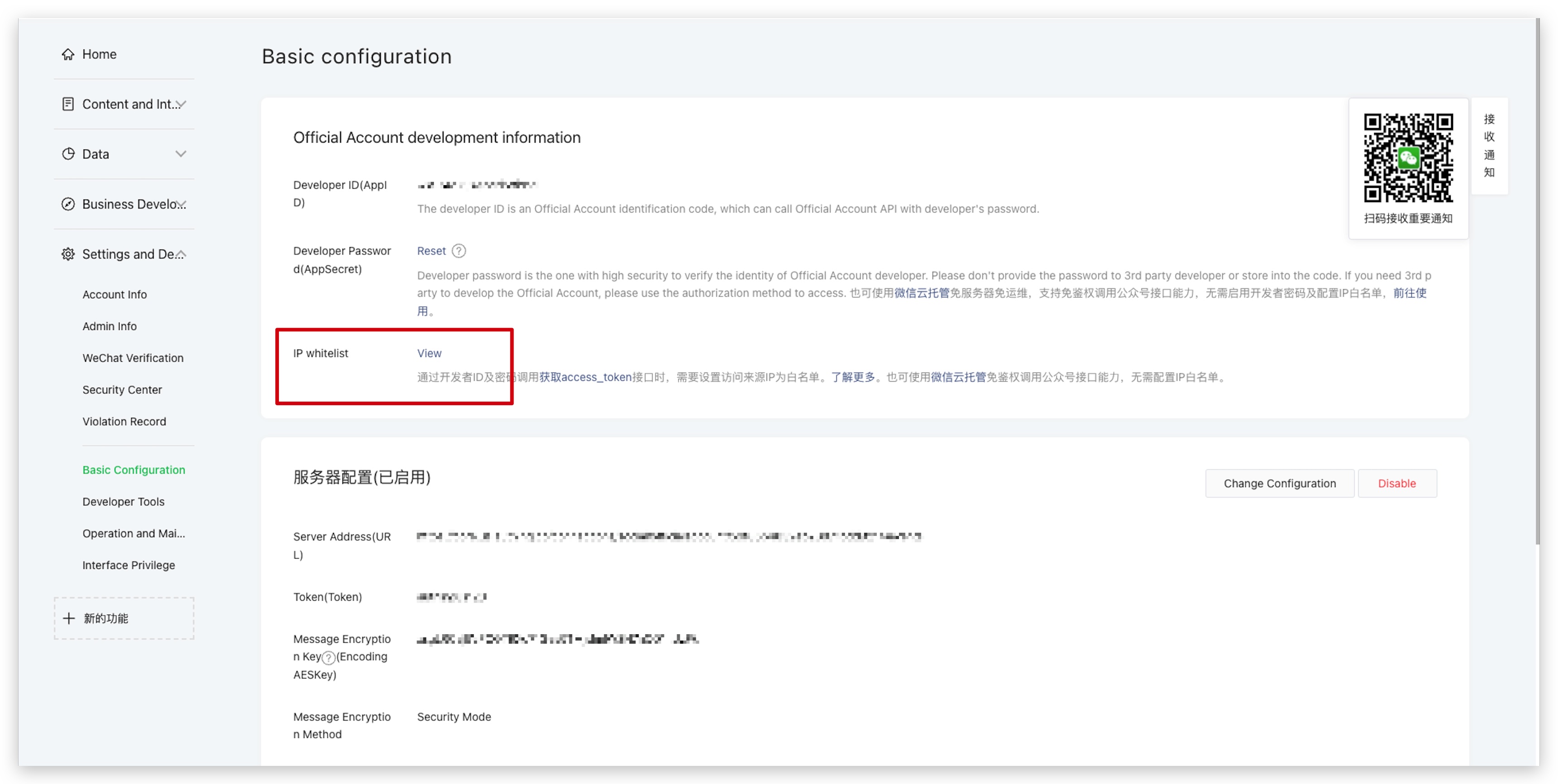Click the page vertical scrollbar
Image resolution: width=1558 pixels, height=784 pixels.
click(1538, 282)
